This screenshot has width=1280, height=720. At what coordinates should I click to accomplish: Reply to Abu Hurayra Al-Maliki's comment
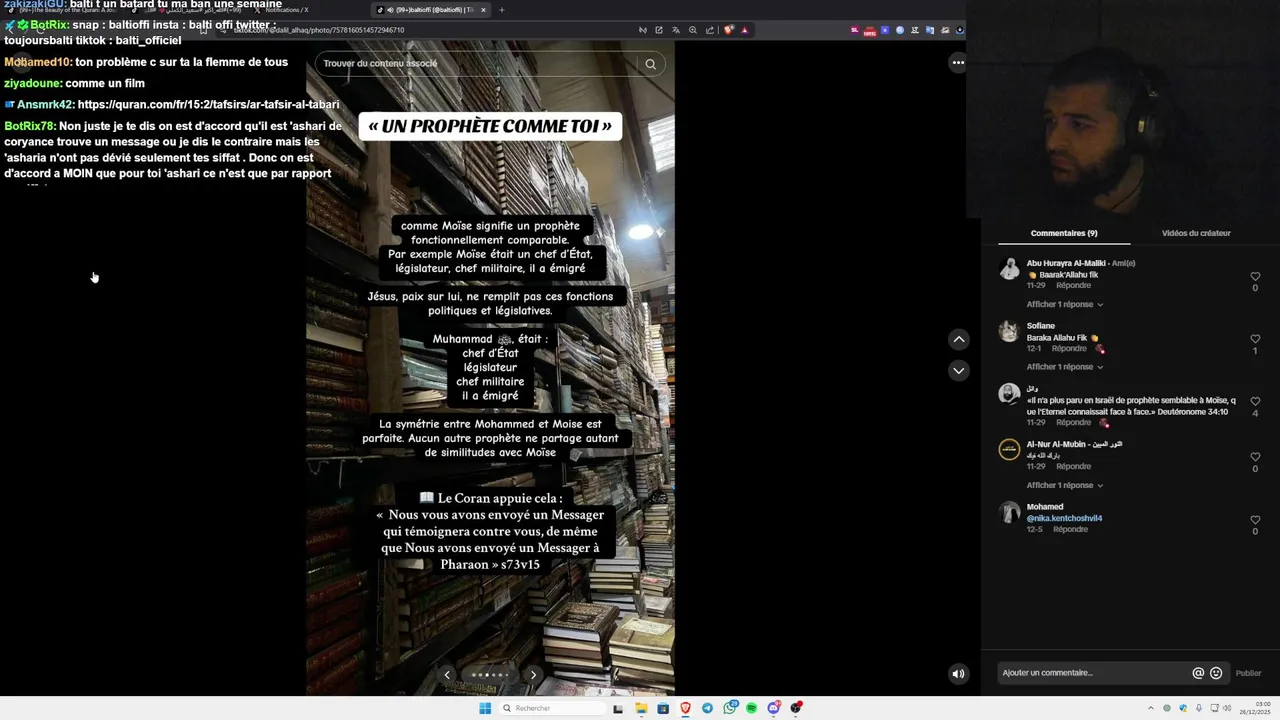point(1074,286)
